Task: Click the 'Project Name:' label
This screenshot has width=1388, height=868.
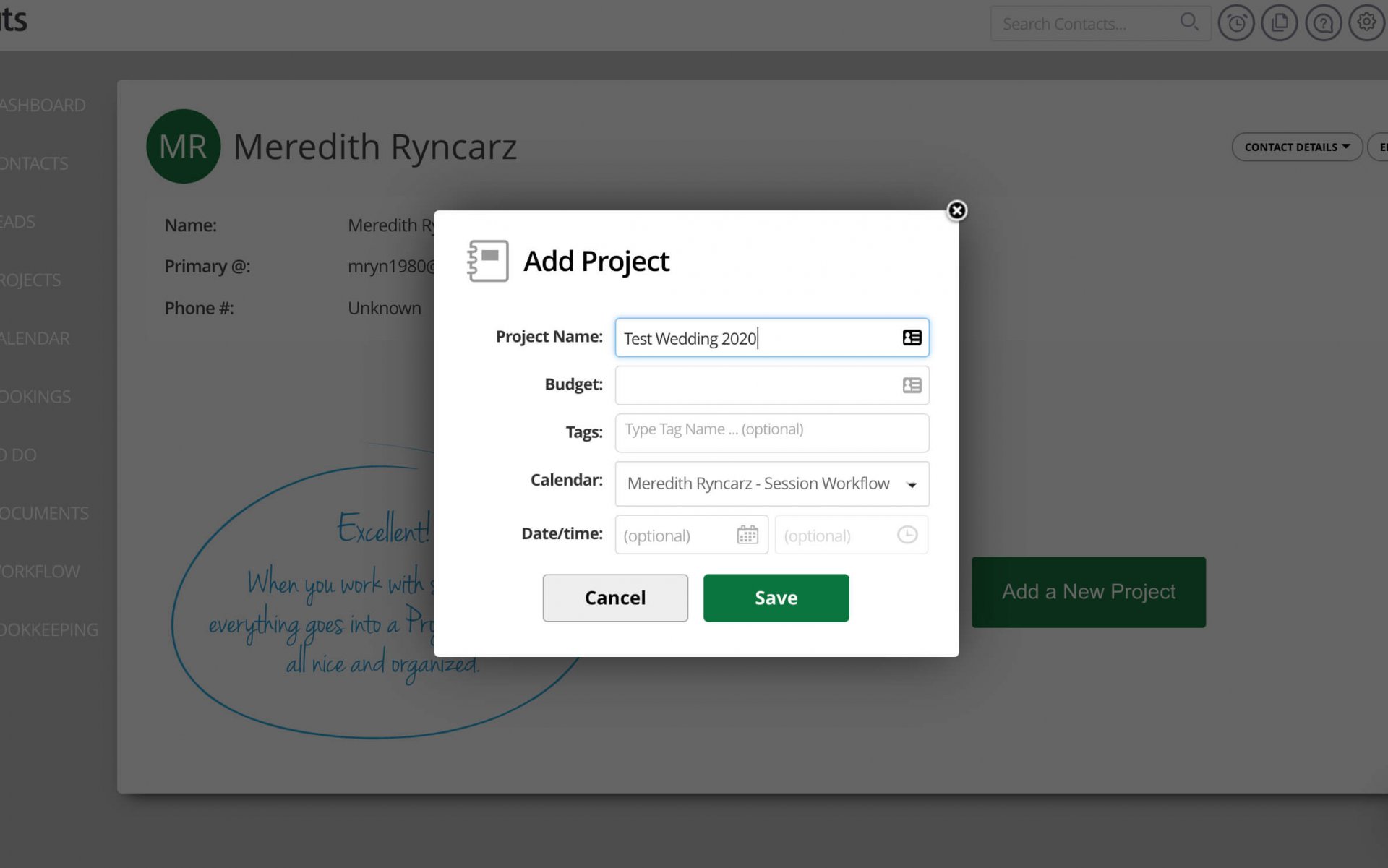Action: pyautogui.click(x=549, y=336)
